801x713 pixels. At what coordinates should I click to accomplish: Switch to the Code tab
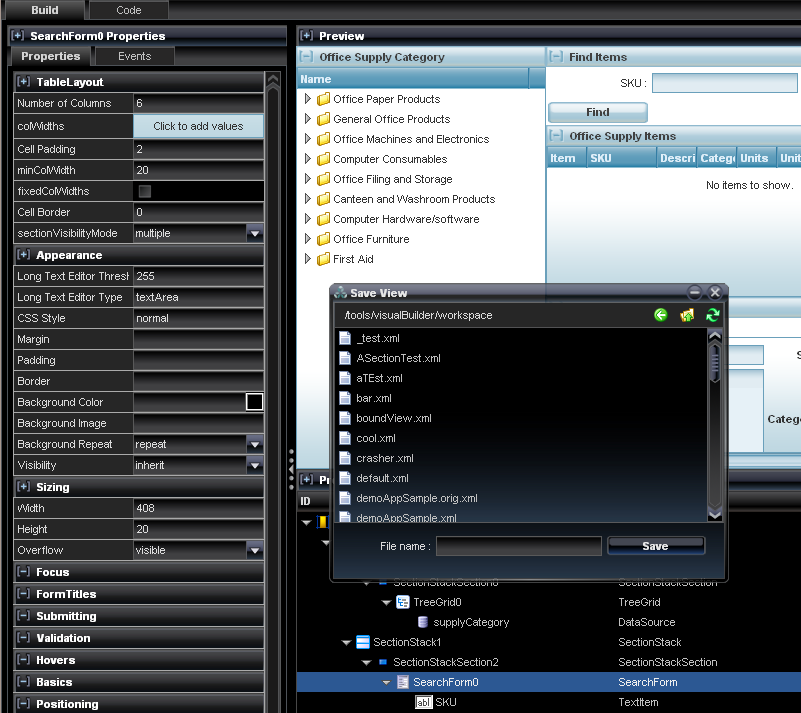[x=129, y=10]
